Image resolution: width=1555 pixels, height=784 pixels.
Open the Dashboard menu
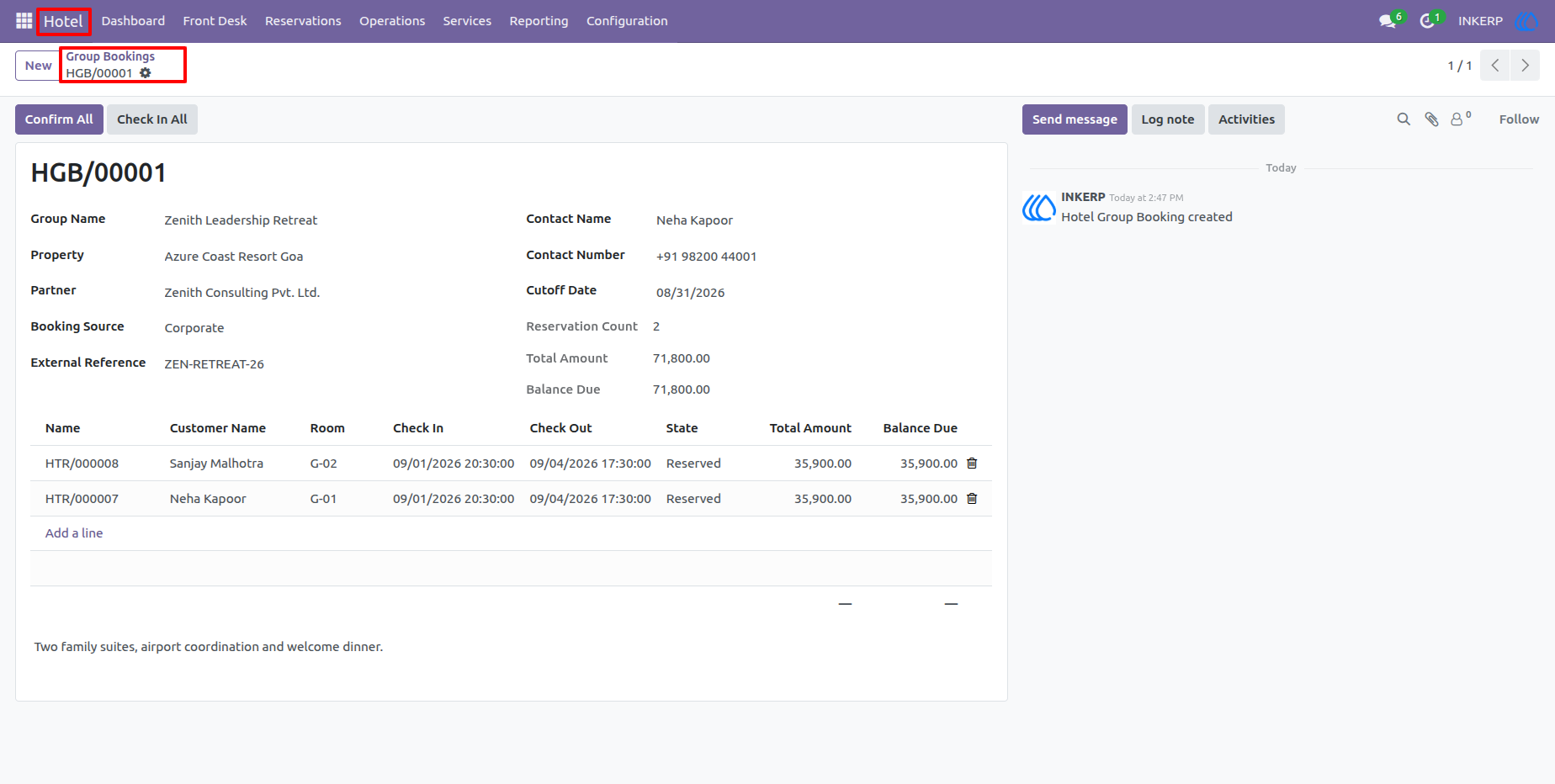133,21
